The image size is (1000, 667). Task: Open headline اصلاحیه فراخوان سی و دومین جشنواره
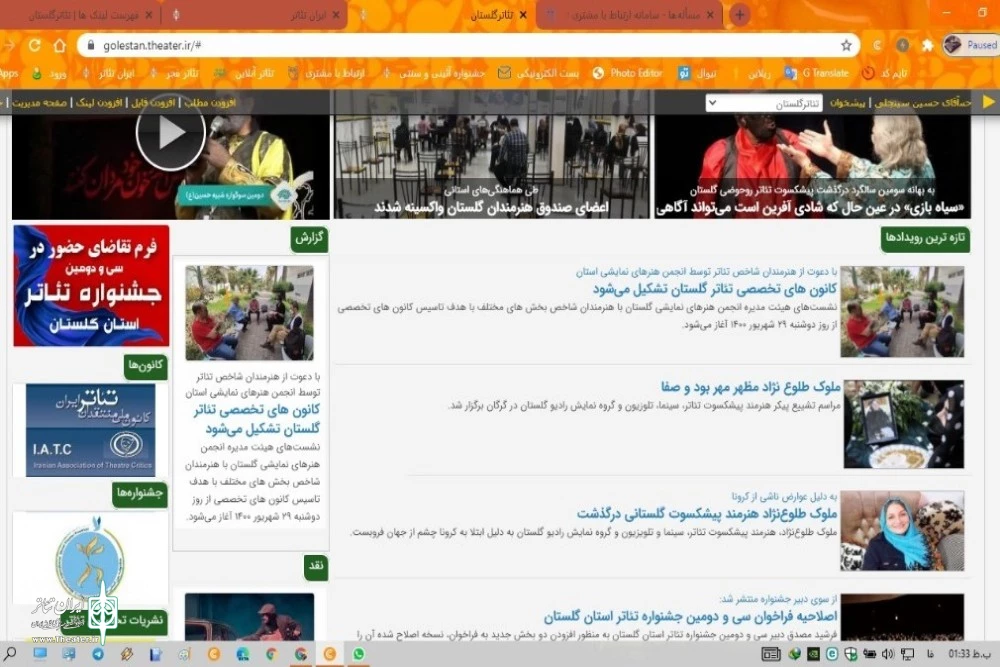tap(690, 617)
